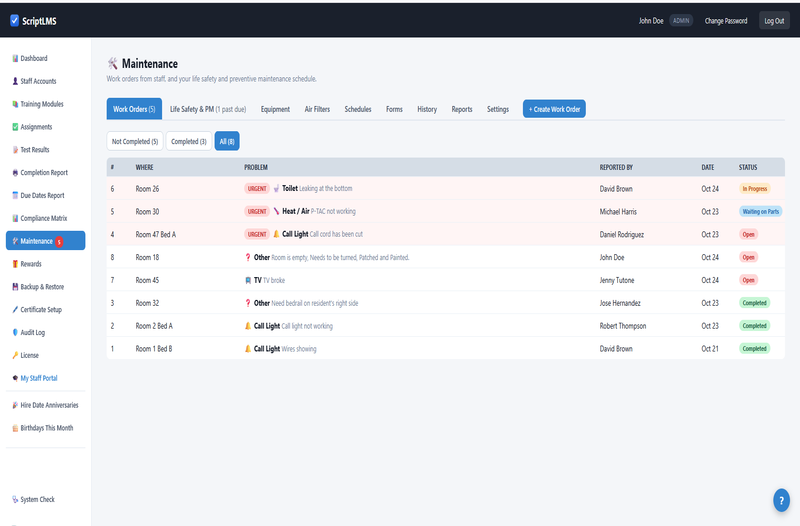
Task: Open the Audit Log sidebar link
Action: click(x=45, y=332)
